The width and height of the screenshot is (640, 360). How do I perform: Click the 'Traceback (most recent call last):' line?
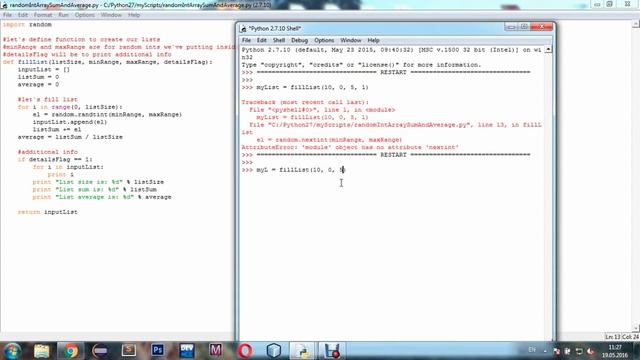click(x=305, y=102)
